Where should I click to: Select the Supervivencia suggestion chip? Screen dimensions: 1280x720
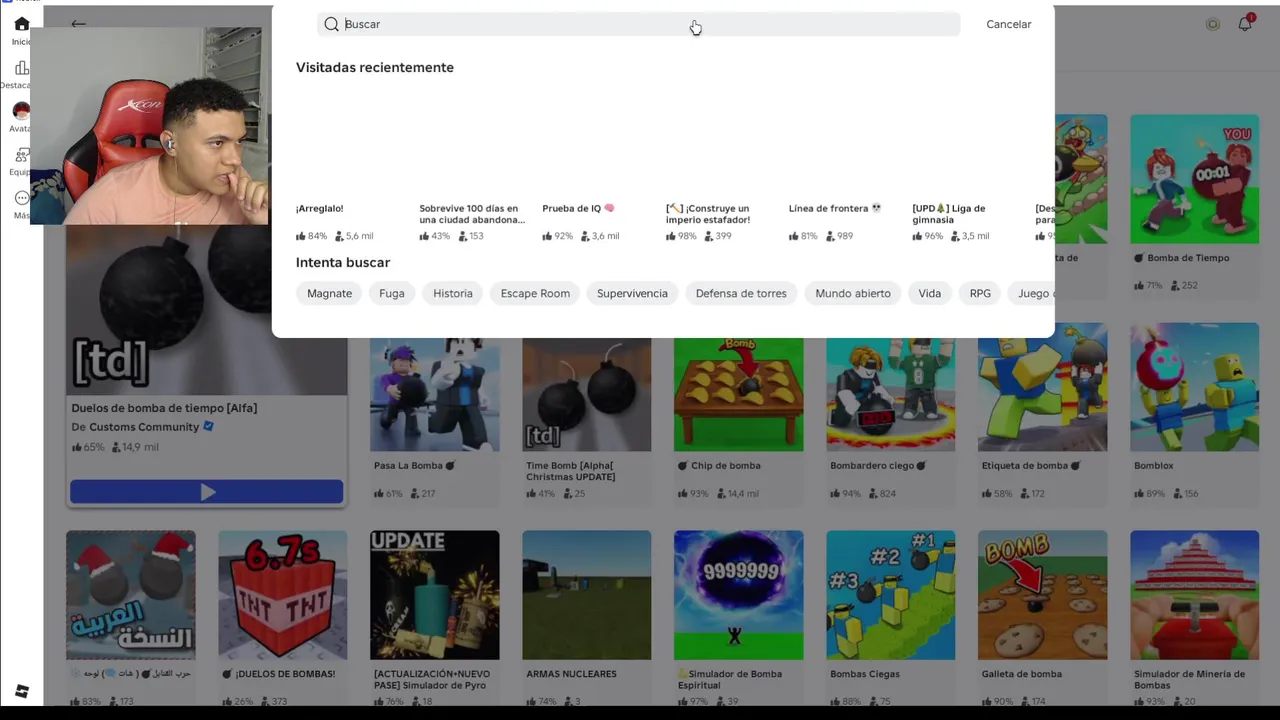point(632,293)
